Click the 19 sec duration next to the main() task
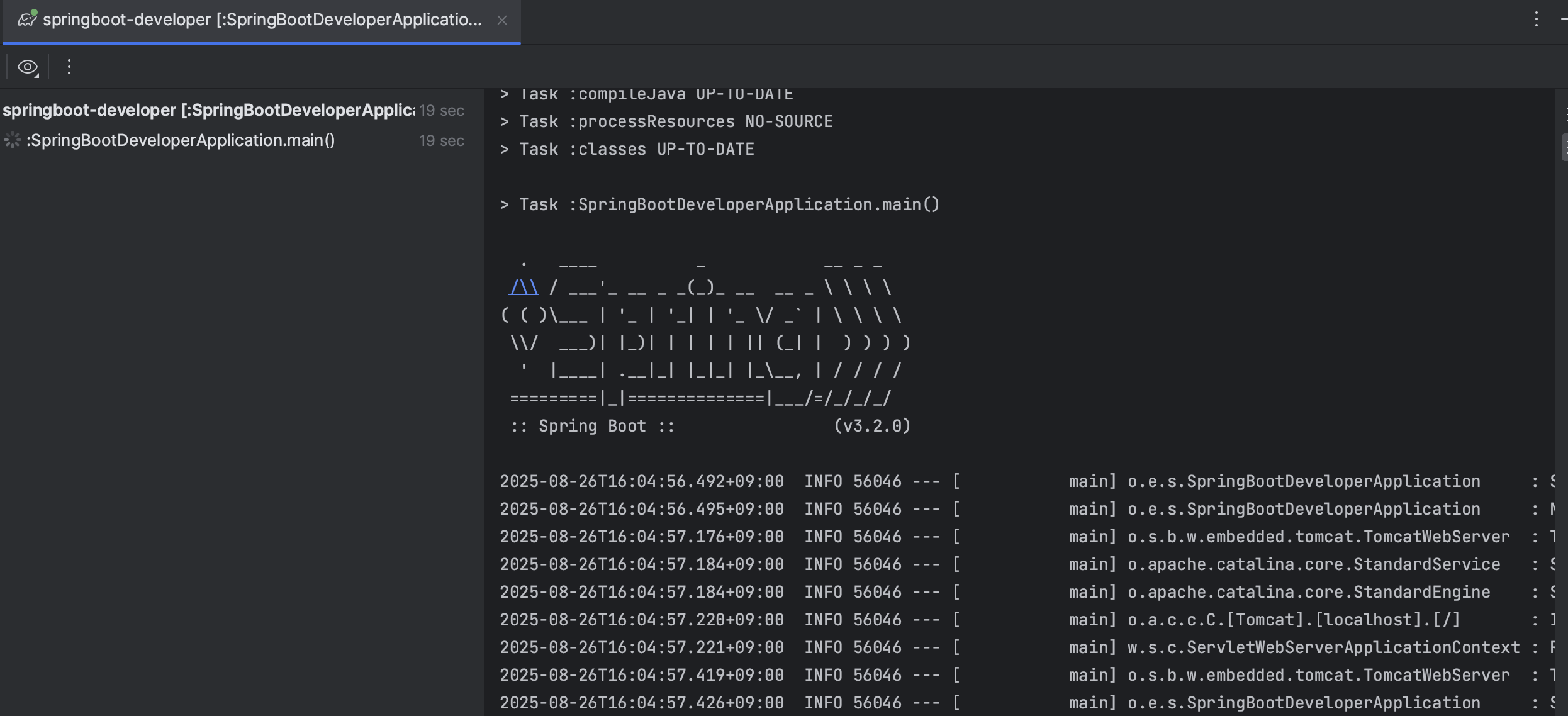The height and width of the screenshot is (716, 1568). point(441,140)
